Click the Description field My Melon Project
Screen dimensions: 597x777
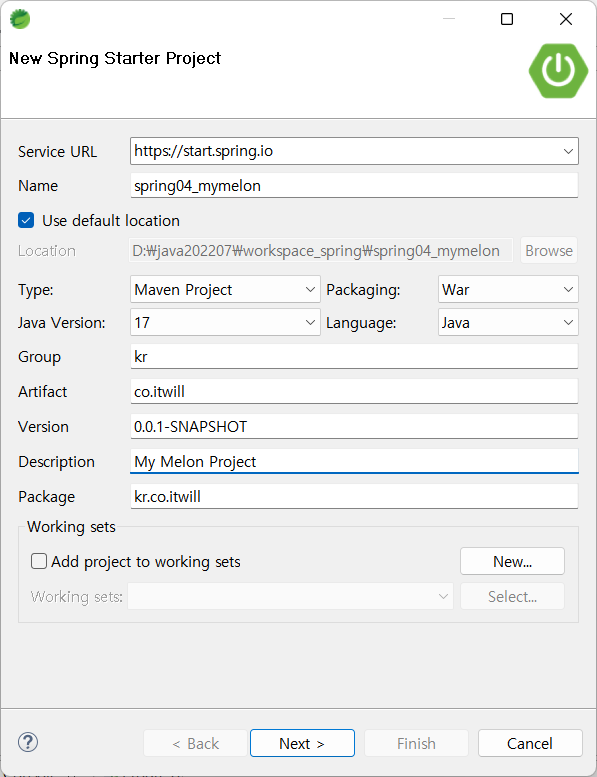pyautogui.click(x=354, y=461)
